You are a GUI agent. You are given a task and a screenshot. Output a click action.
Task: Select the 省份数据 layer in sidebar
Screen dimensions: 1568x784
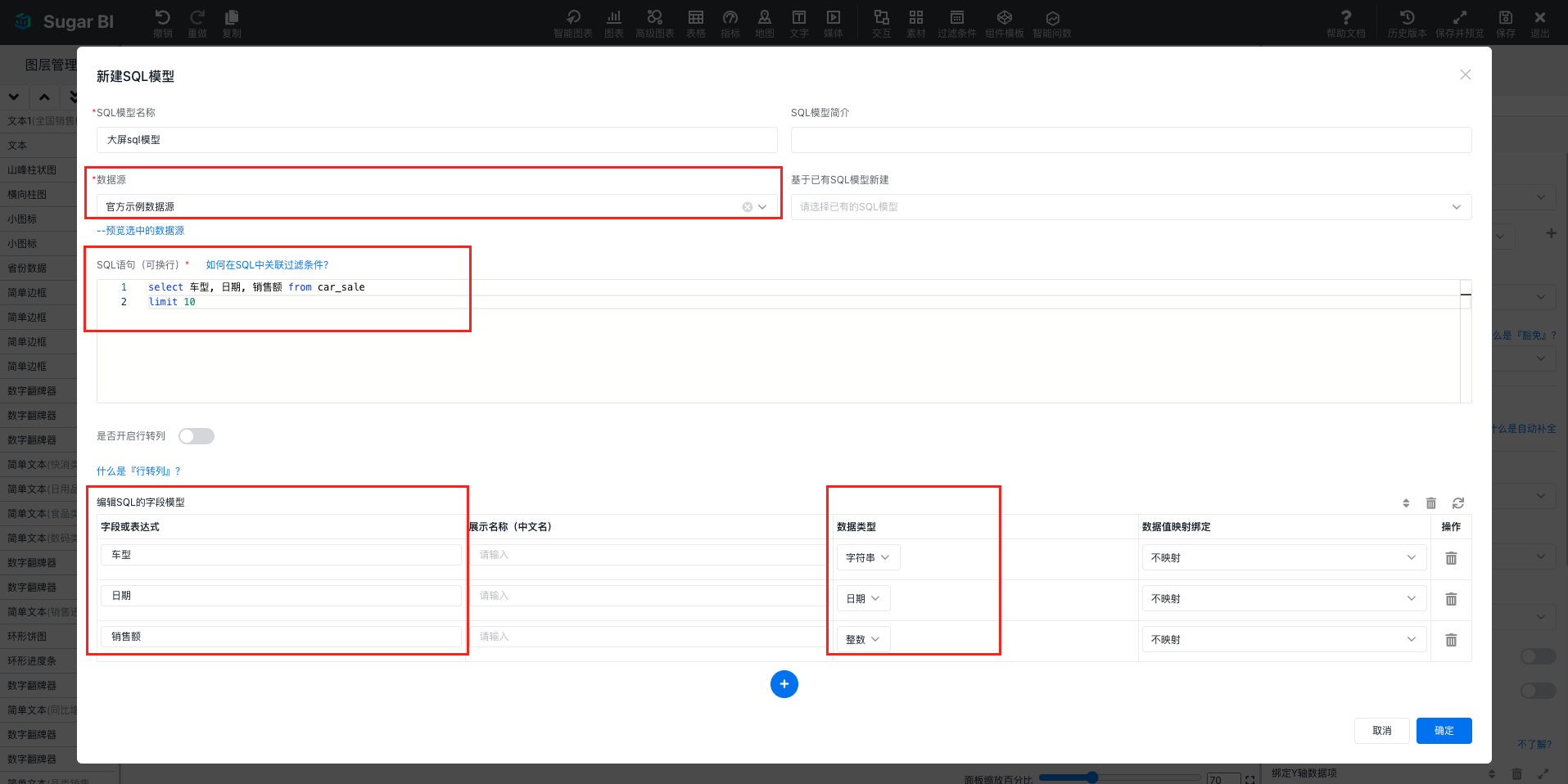(38, 268)
